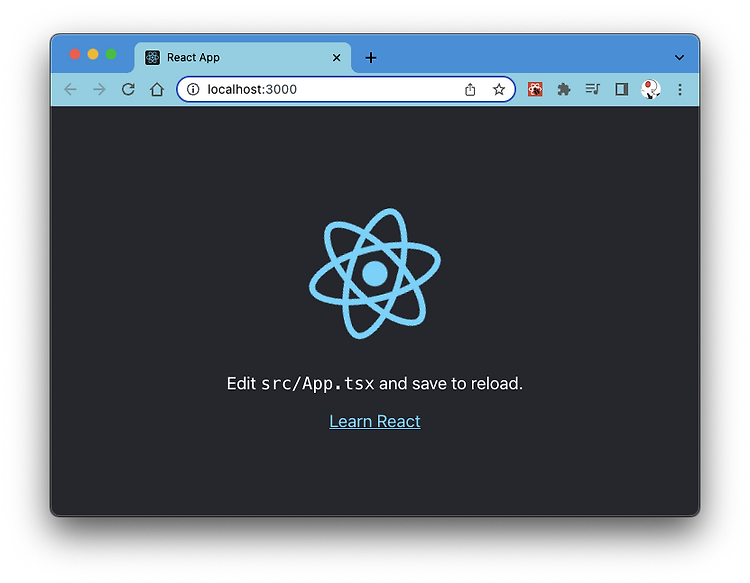750x583 pixels.
Task: Click the text "Edit src/App.tsx and save to reload."
Action: pyautogui.click(x=375, y=384)
